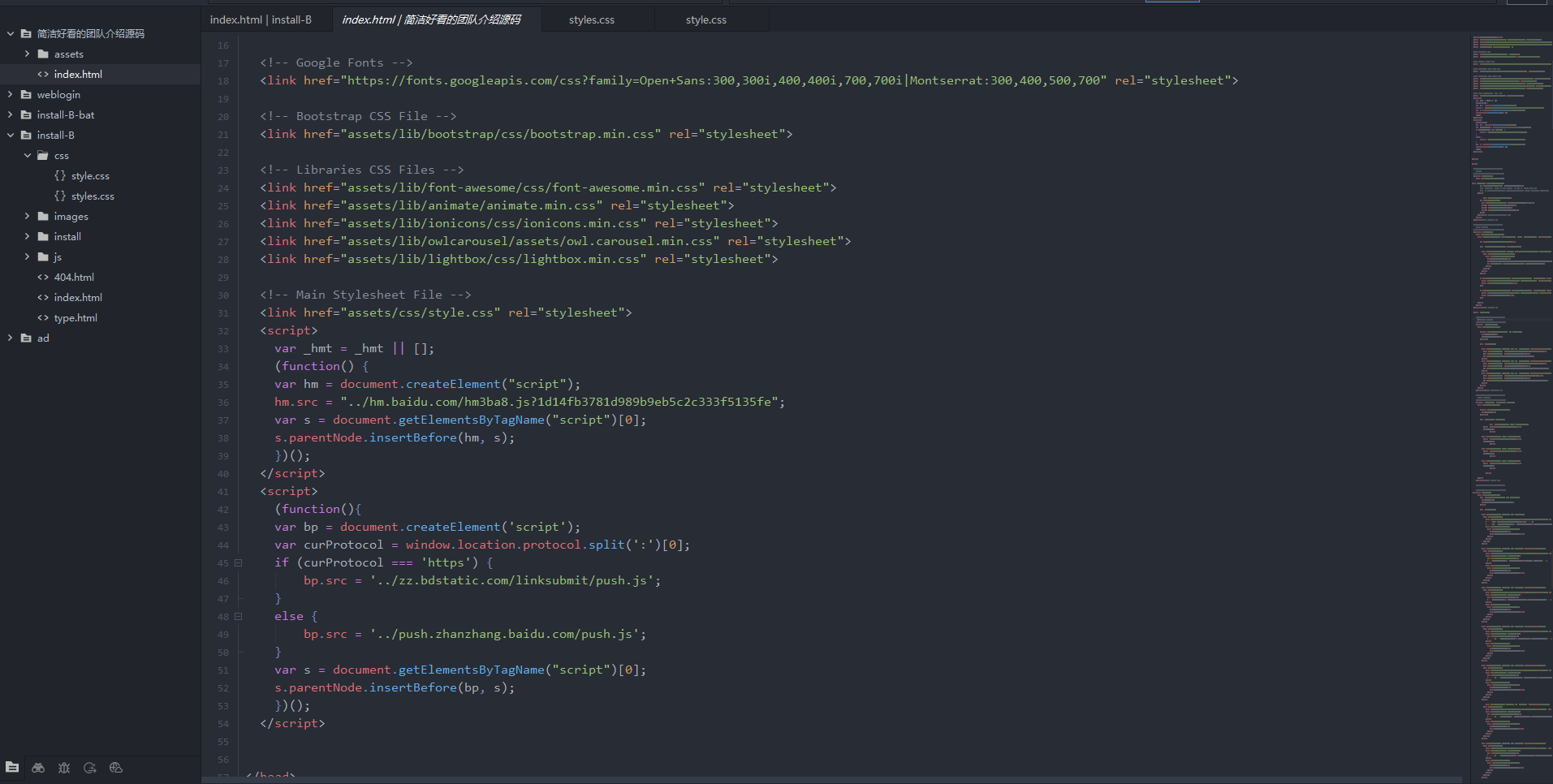Click the folder icon of images
1553x784 pixels.
tap(43, 217)
